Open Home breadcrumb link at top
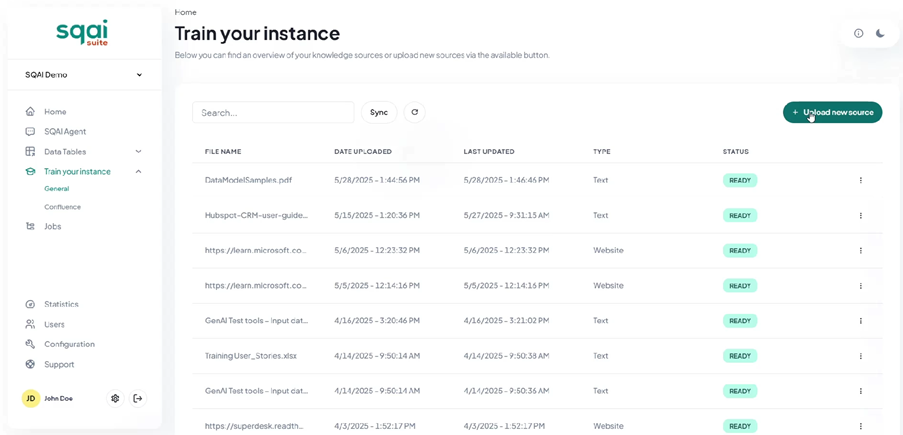The width and height of the screenshot is (903, 435). [185, 12]
